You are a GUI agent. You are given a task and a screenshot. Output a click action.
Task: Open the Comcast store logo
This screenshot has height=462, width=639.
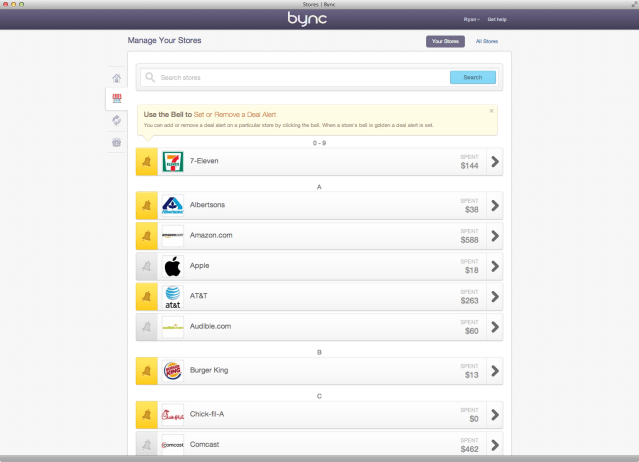(173, 445)
